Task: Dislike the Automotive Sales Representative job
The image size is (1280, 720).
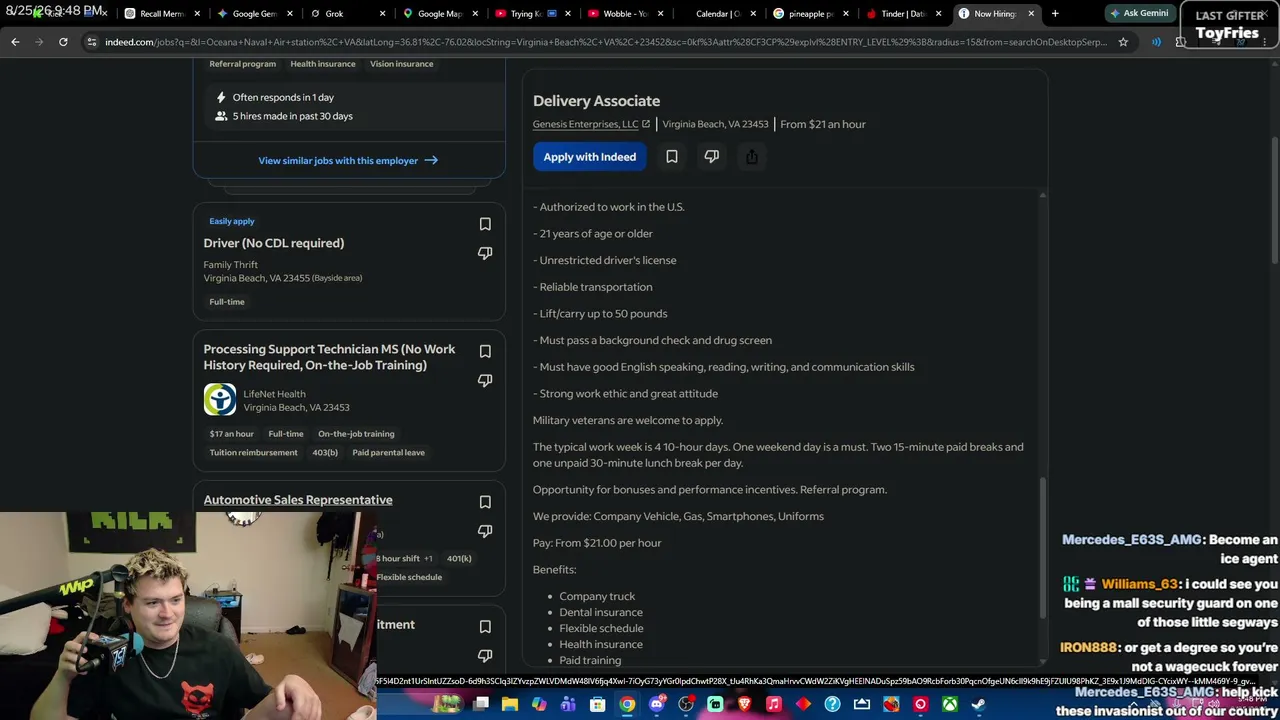Action: click(485, 531)
